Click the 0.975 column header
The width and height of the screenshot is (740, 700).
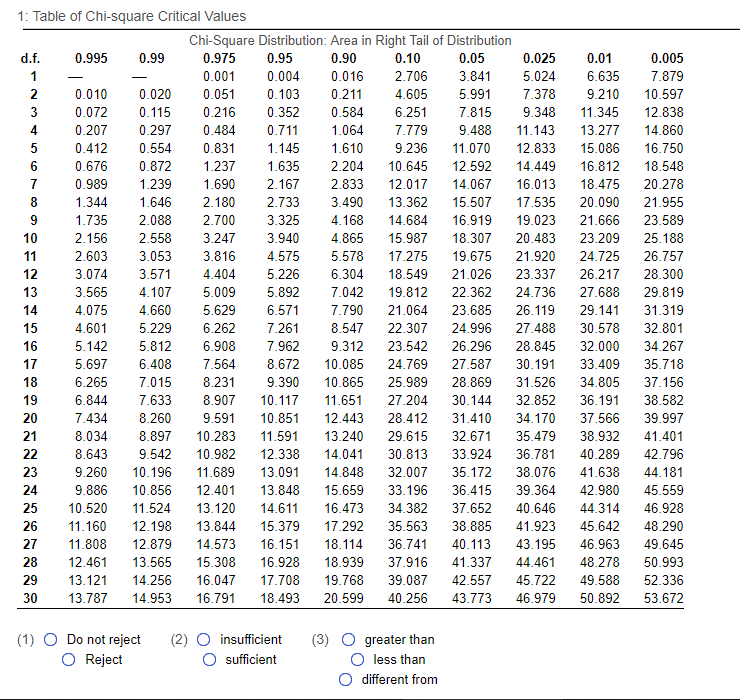pyautogui.click(x=219, y=59)
